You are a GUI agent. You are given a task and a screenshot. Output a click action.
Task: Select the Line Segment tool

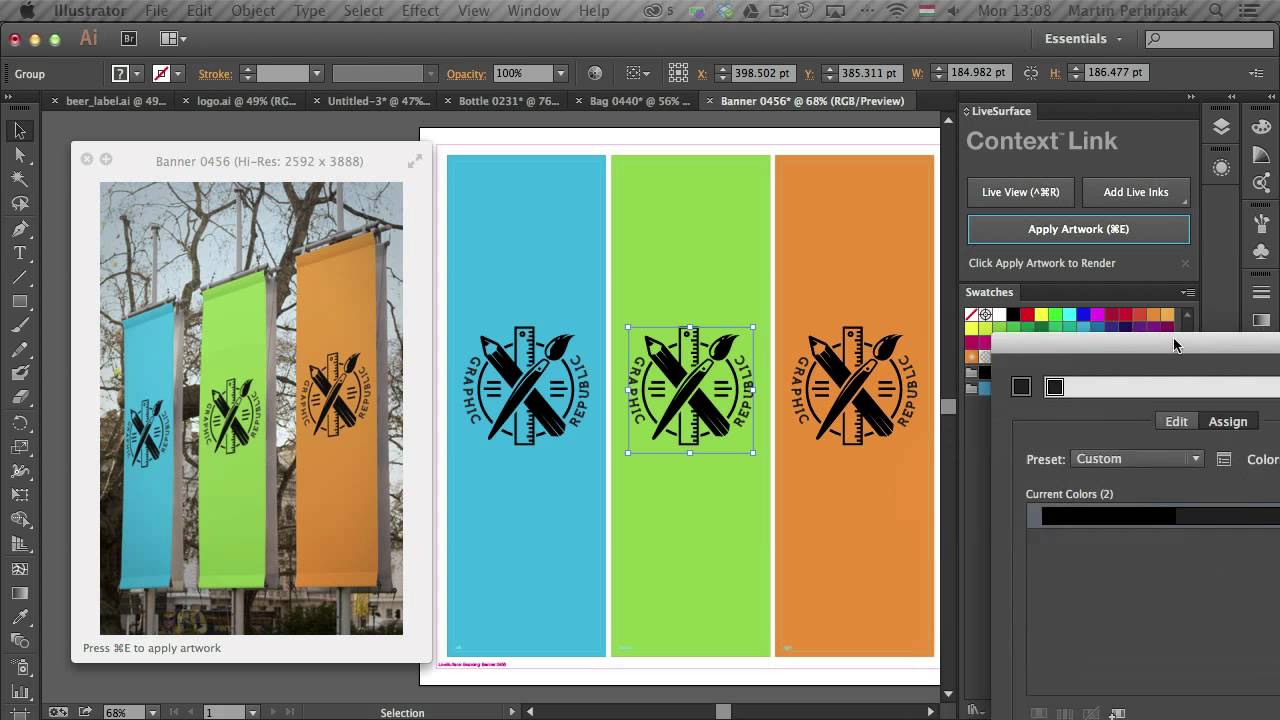point(20,277)
